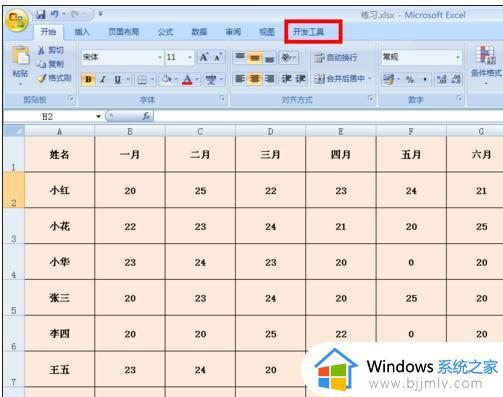Apply the red font color
Viewport: 503px width, 397px height.
(187, 79)
